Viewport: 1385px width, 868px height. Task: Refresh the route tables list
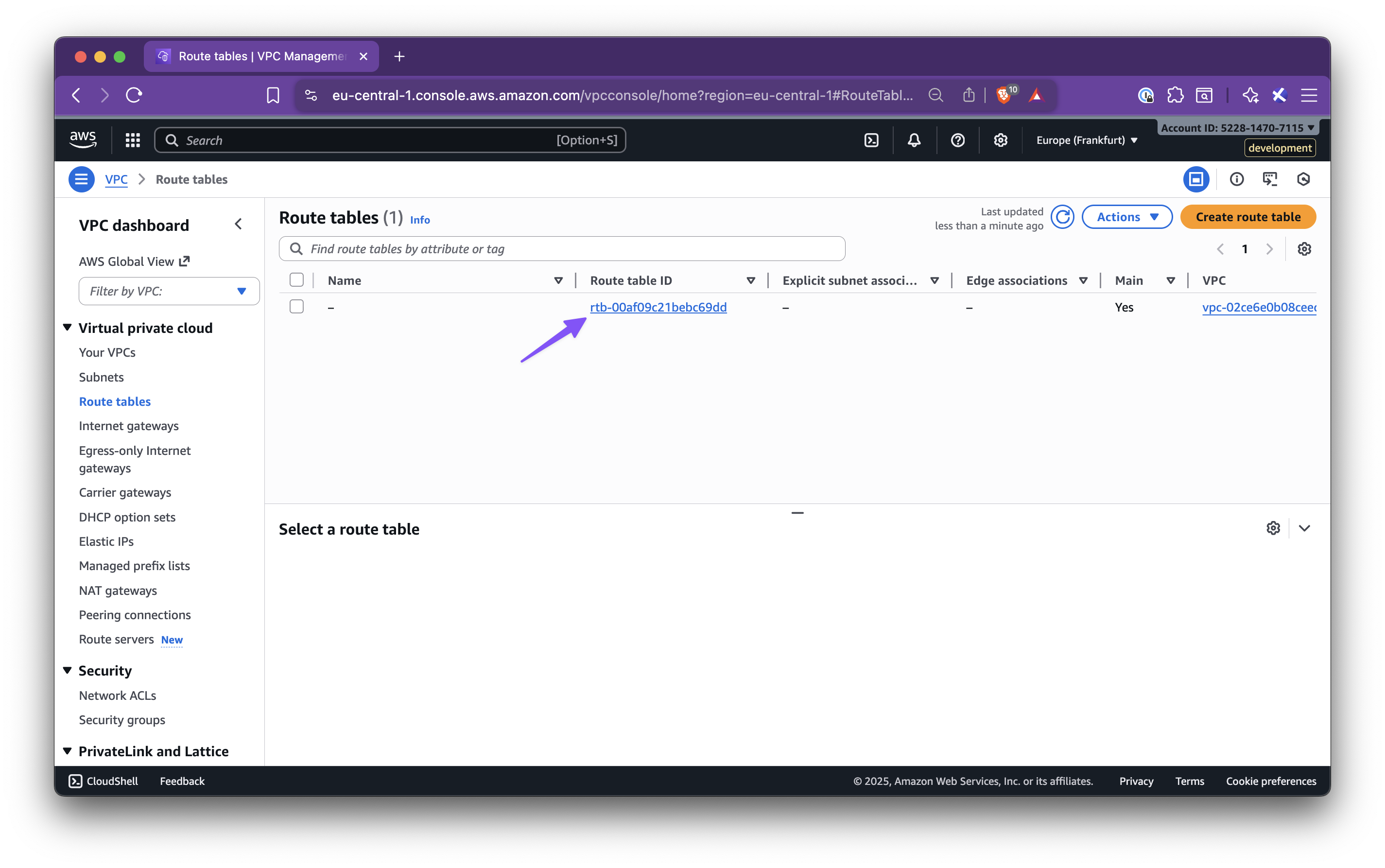tap(1062, 216)
